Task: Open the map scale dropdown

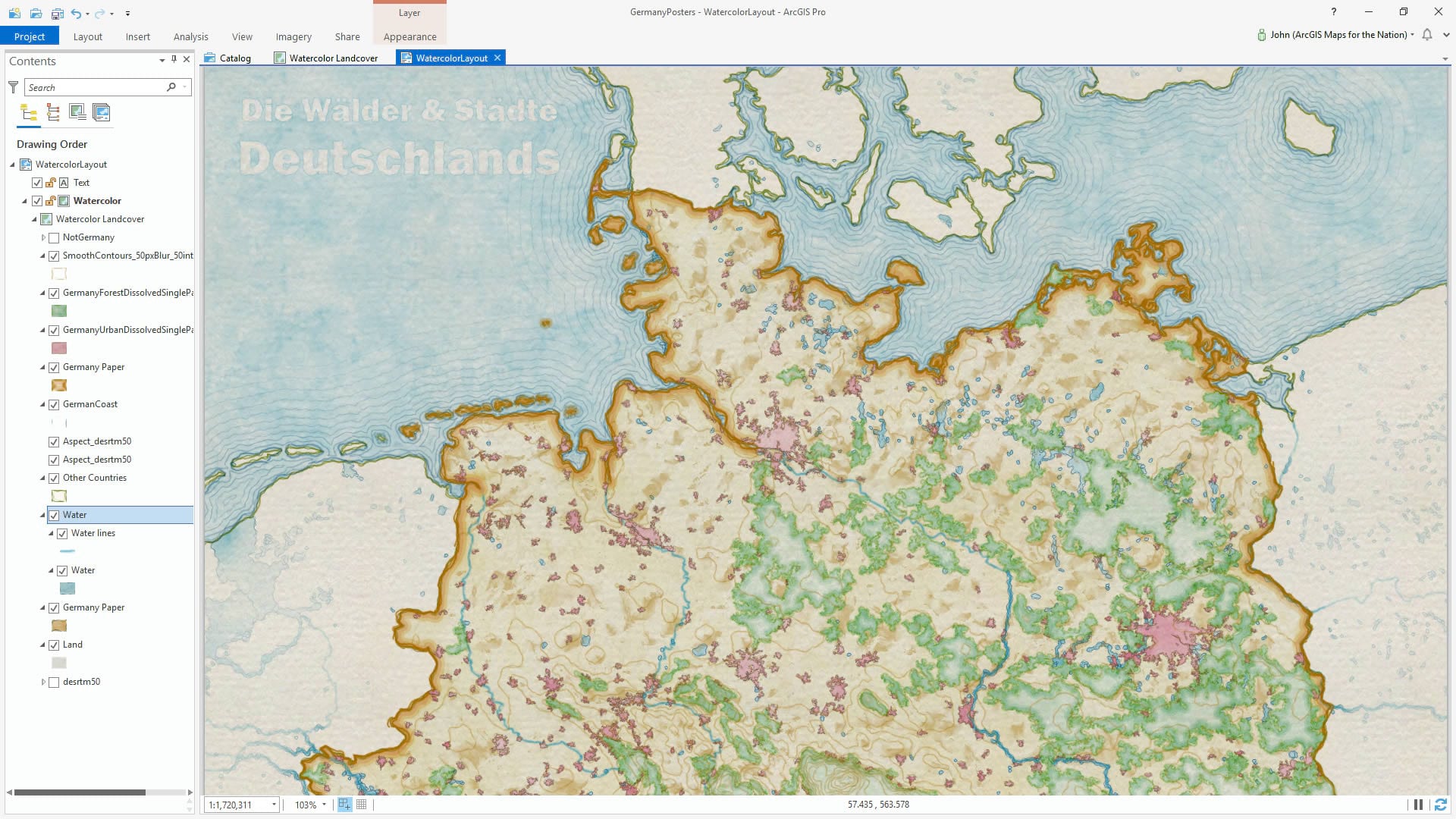Action: pyautogui.click(x=274, y=805)
